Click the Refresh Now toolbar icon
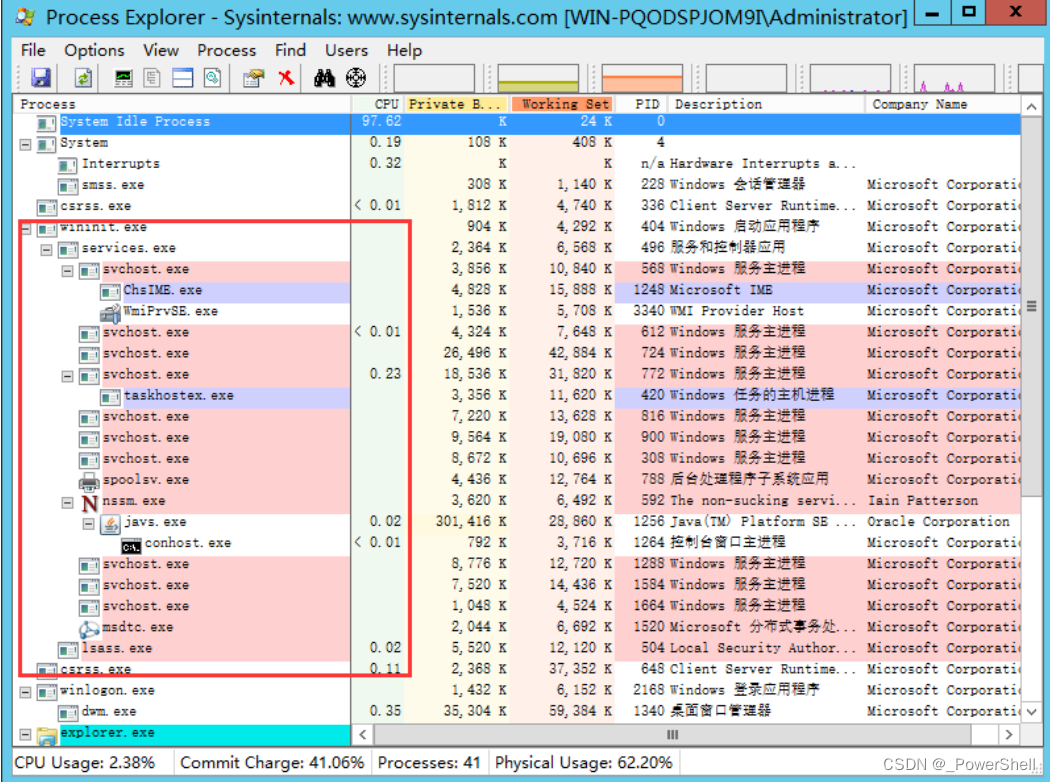 point(83,78)
